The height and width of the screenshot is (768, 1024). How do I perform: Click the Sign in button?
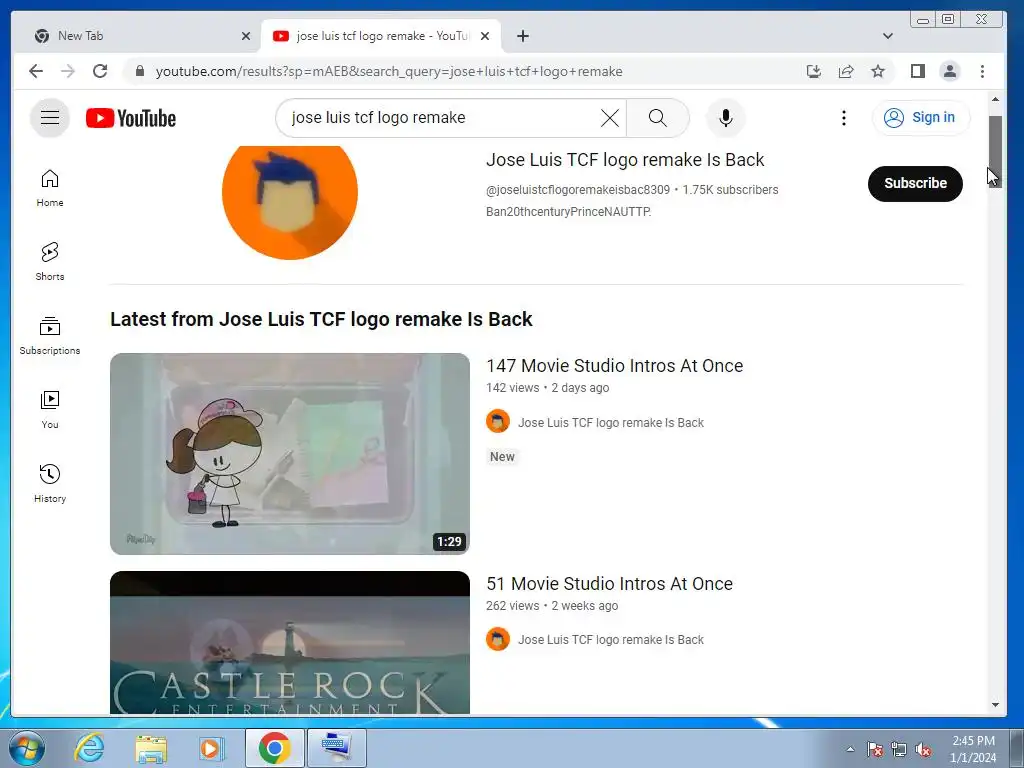point(921,118)
